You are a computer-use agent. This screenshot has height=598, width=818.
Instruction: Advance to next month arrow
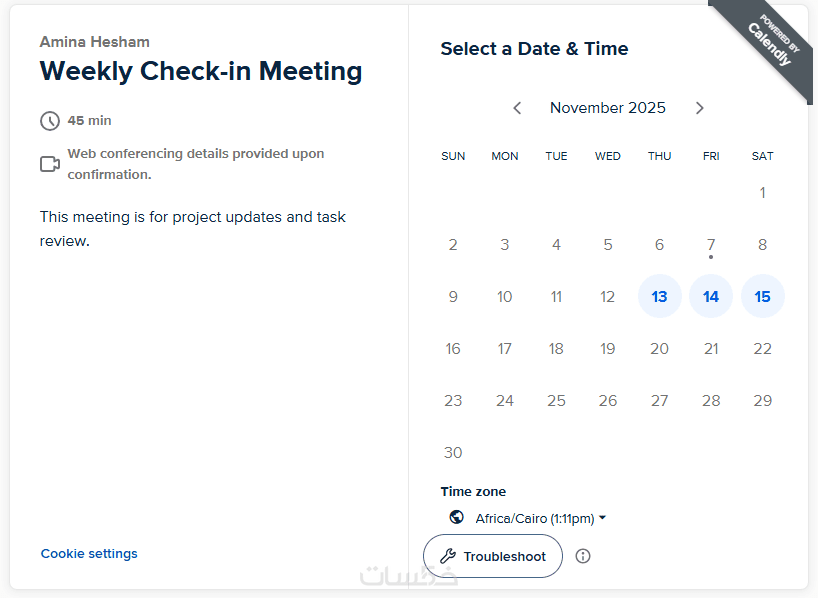pos(700,108)
